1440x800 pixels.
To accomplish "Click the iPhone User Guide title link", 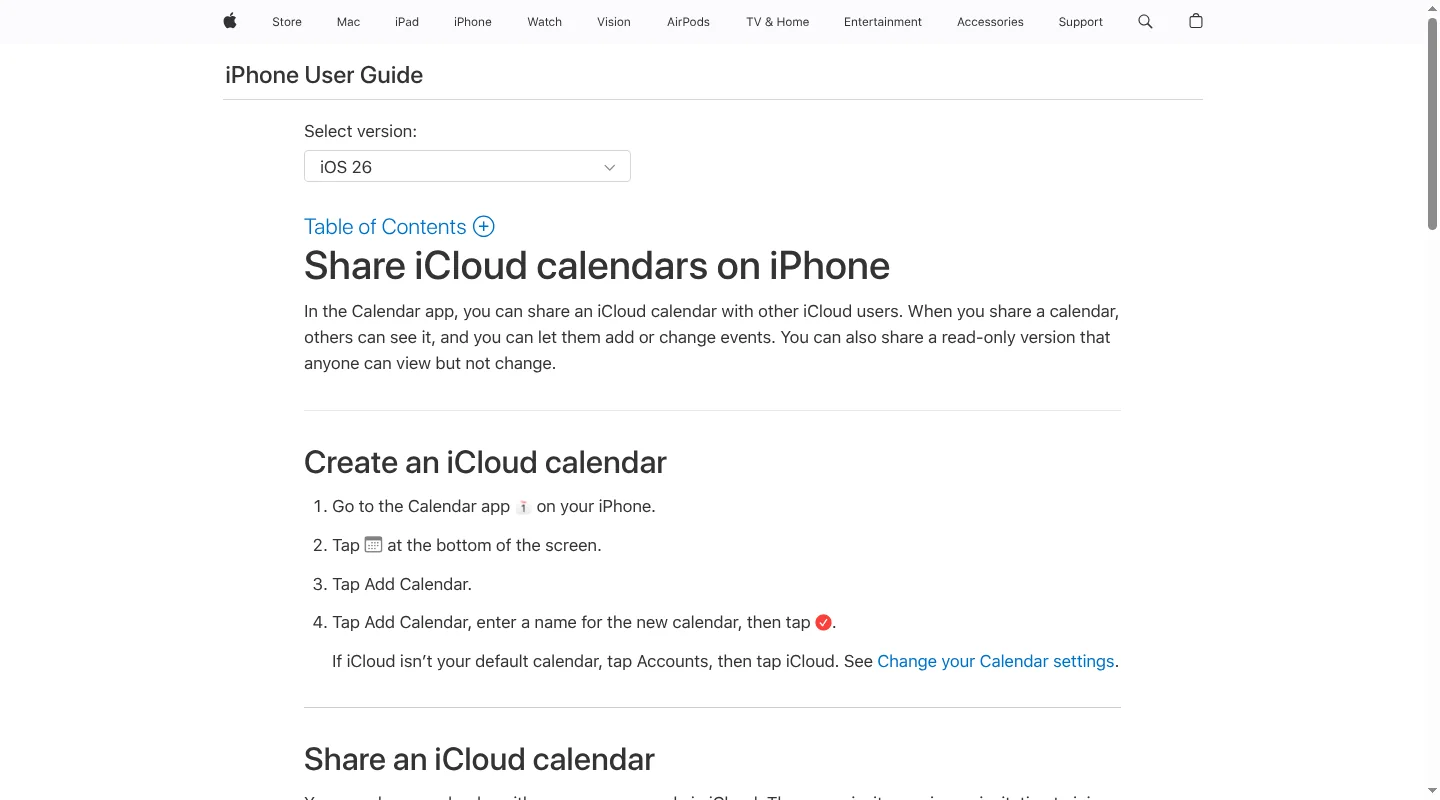I will (x=324, y=75).
